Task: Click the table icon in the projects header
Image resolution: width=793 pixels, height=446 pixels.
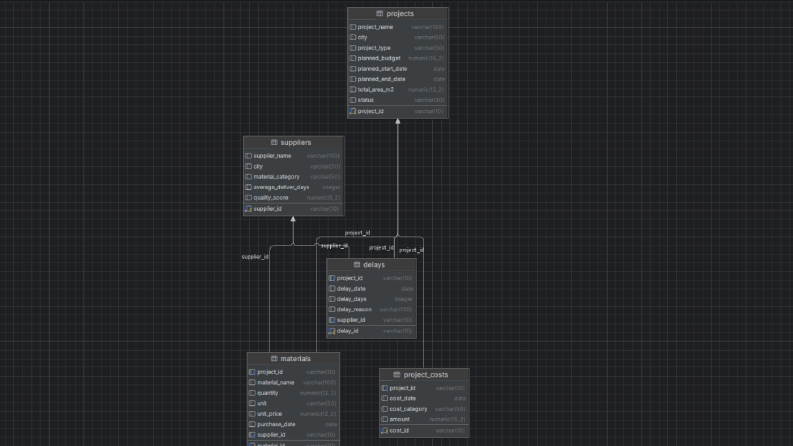Action: pos(379,14)
